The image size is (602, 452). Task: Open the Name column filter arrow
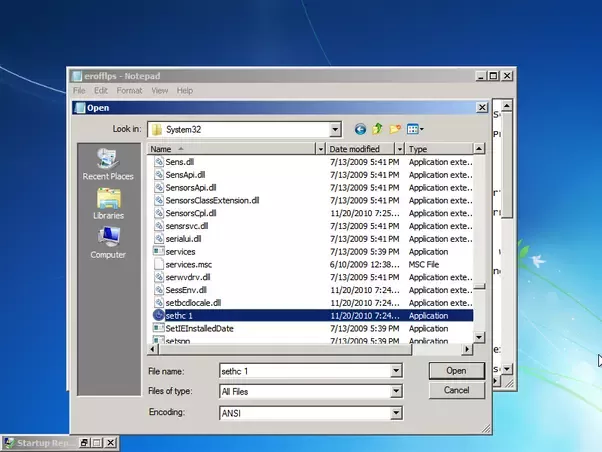[320, 149]
